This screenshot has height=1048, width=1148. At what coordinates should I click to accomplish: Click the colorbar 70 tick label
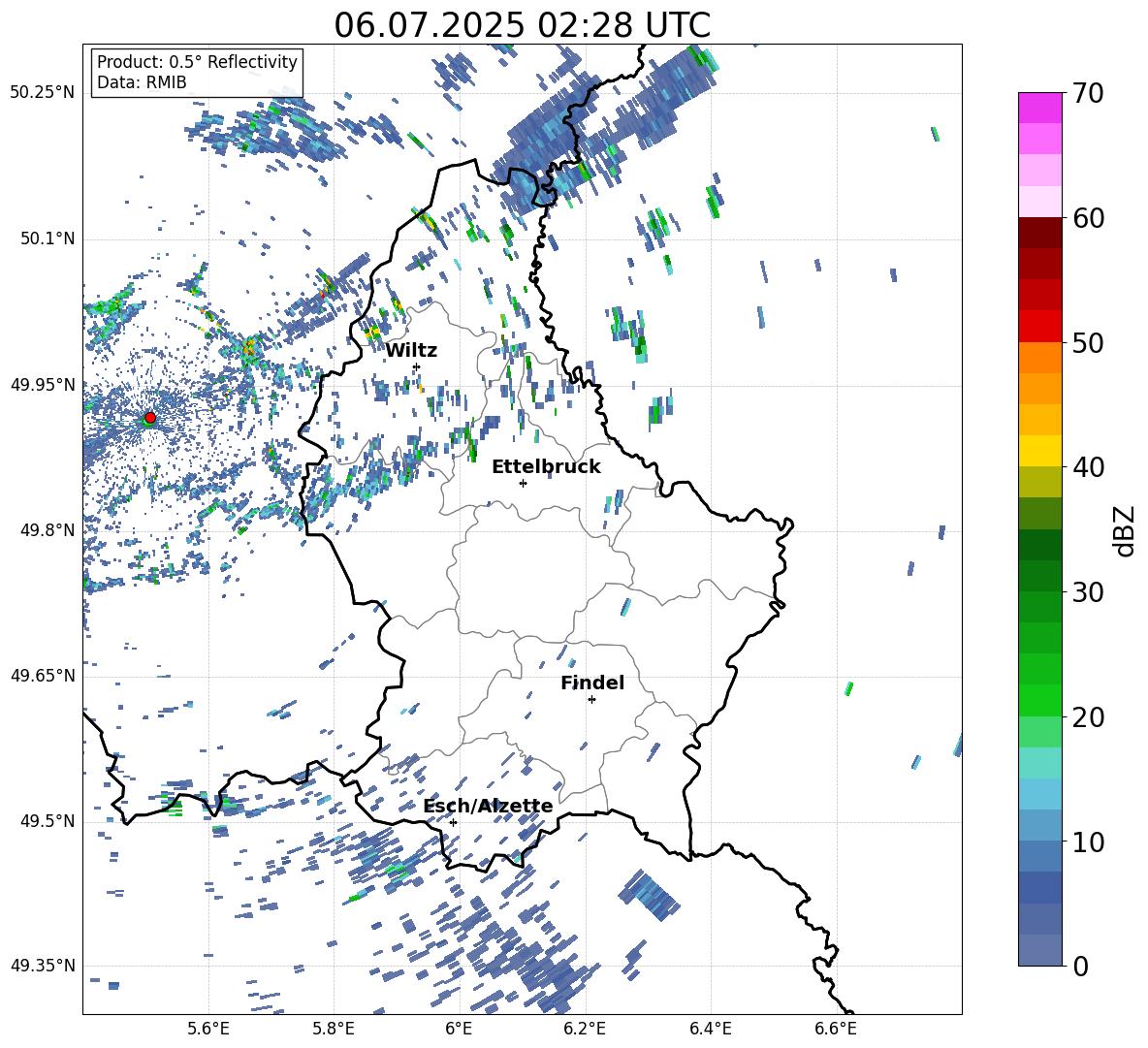coord(1088,94)
